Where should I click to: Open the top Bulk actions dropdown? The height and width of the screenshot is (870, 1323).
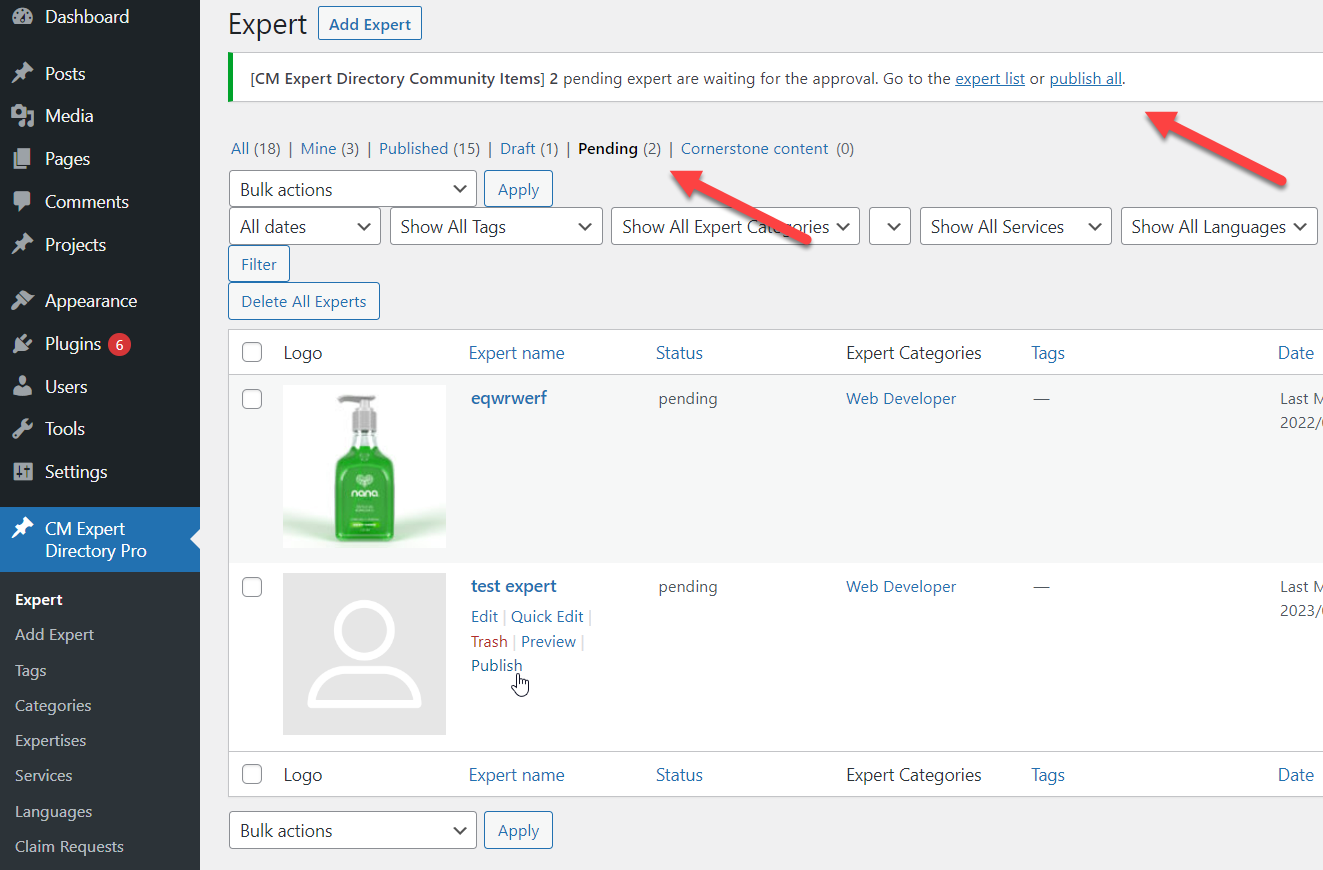tap(352, 189)
